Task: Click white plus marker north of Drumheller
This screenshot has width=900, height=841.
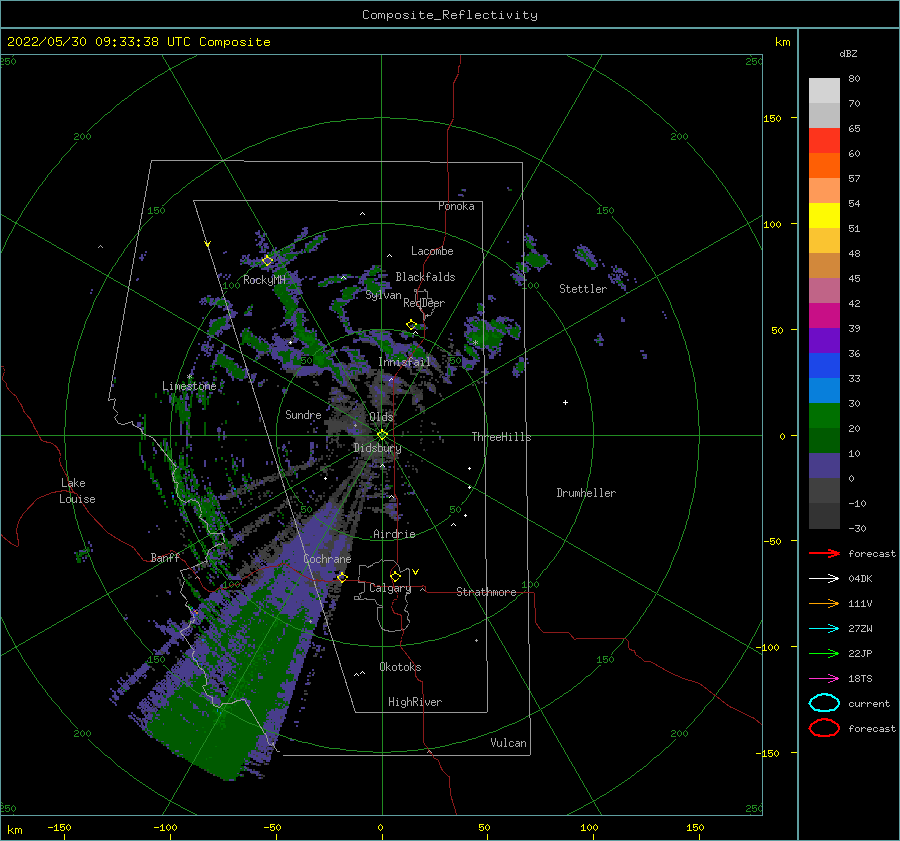Action: click(x=565, y=402)
